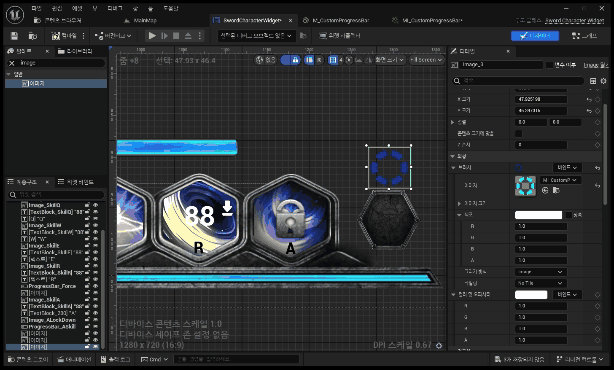Start play in editor
614x370 pixels.
[x=152, y=36]
